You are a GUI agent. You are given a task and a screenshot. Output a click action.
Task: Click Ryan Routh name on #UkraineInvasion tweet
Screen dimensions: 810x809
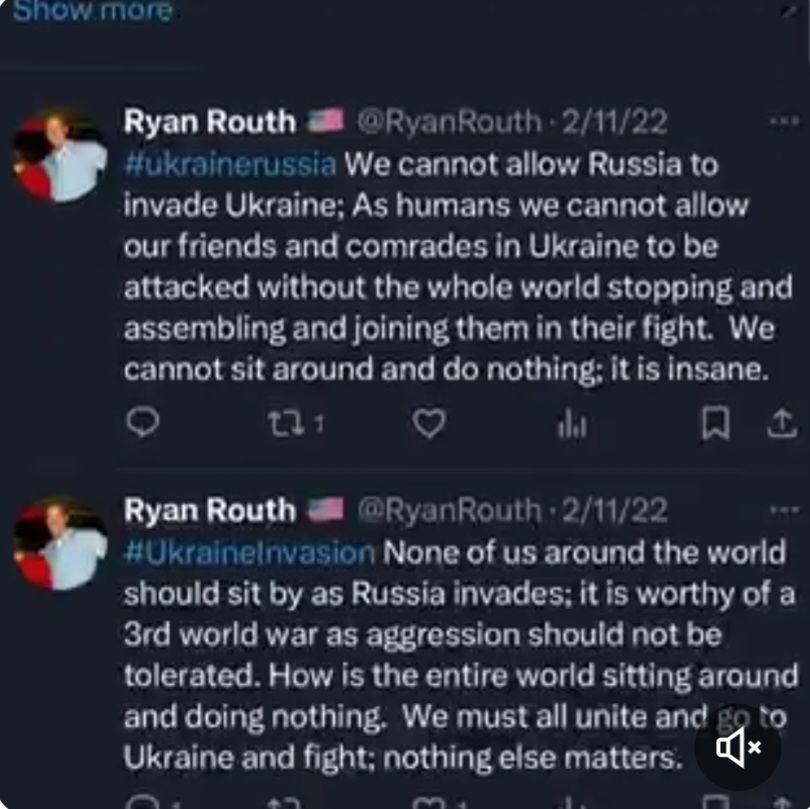[209, 510]
